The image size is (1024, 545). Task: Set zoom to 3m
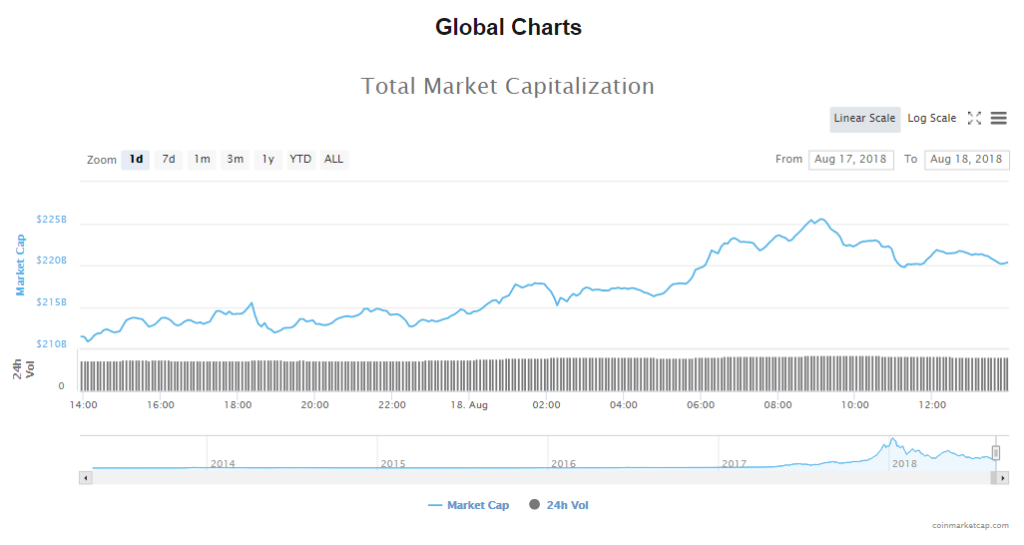click(x=235, y=159)
